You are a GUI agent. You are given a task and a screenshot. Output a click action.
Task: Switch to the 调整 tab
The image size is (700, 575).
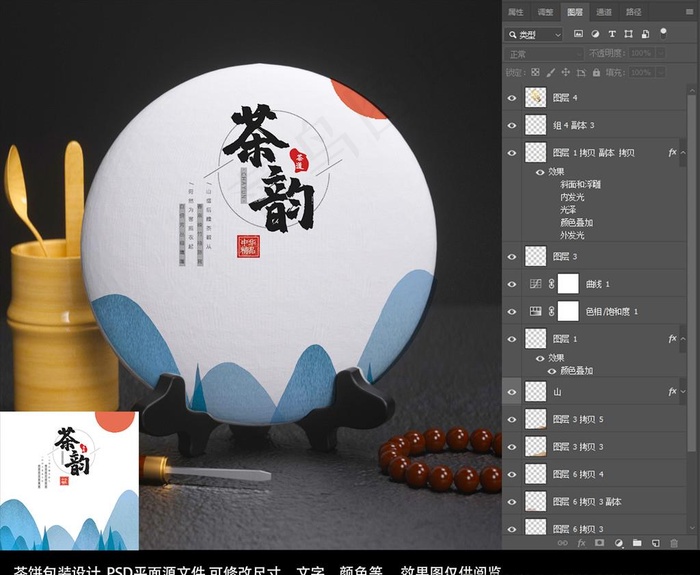pyautogui.click(x=545, y=12)
